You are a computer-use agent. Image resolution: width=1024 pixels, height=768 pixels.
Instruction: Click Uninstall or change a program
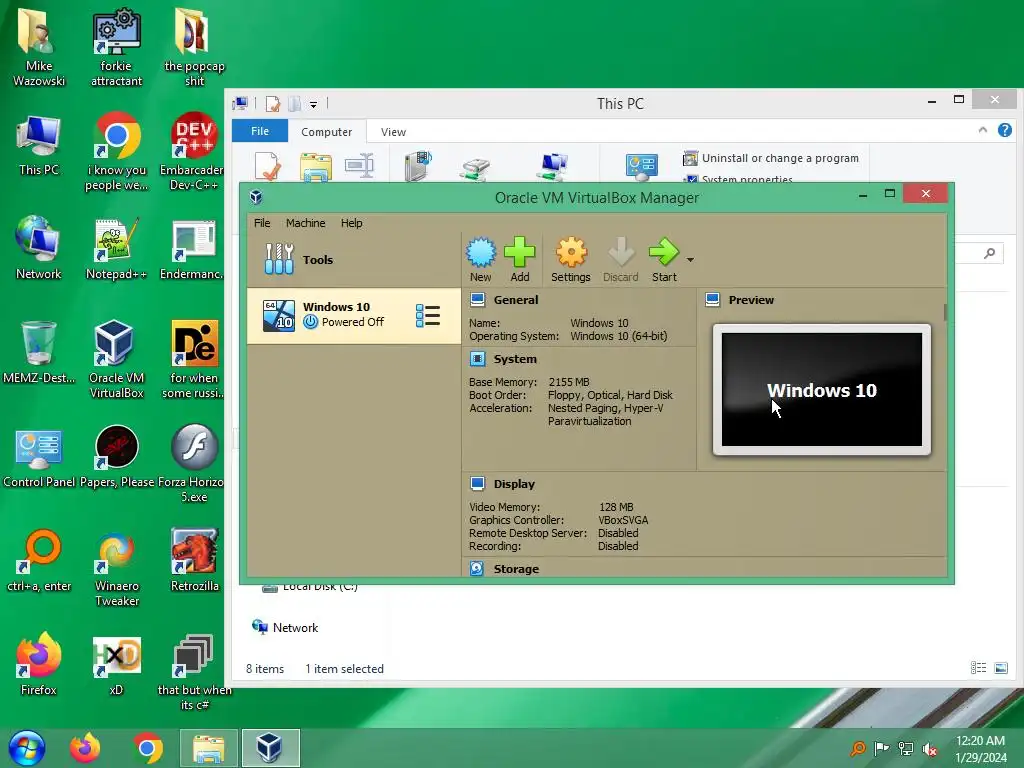771,158
